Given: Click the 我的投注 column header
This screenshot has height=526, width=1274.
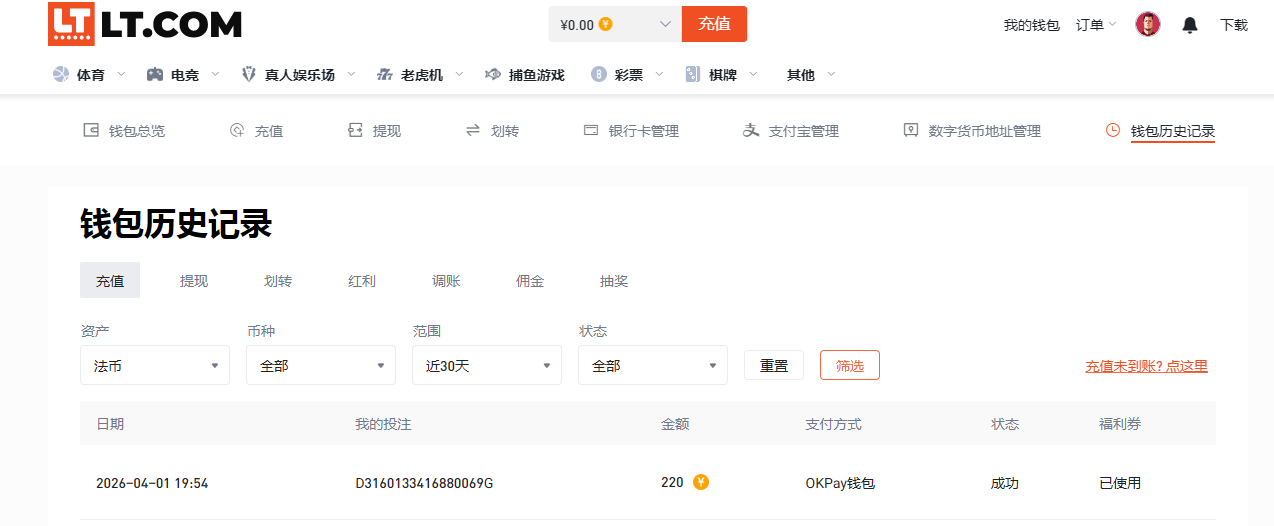Looking at the screenshot, I should pyautogui.click(x=383, y=424).
